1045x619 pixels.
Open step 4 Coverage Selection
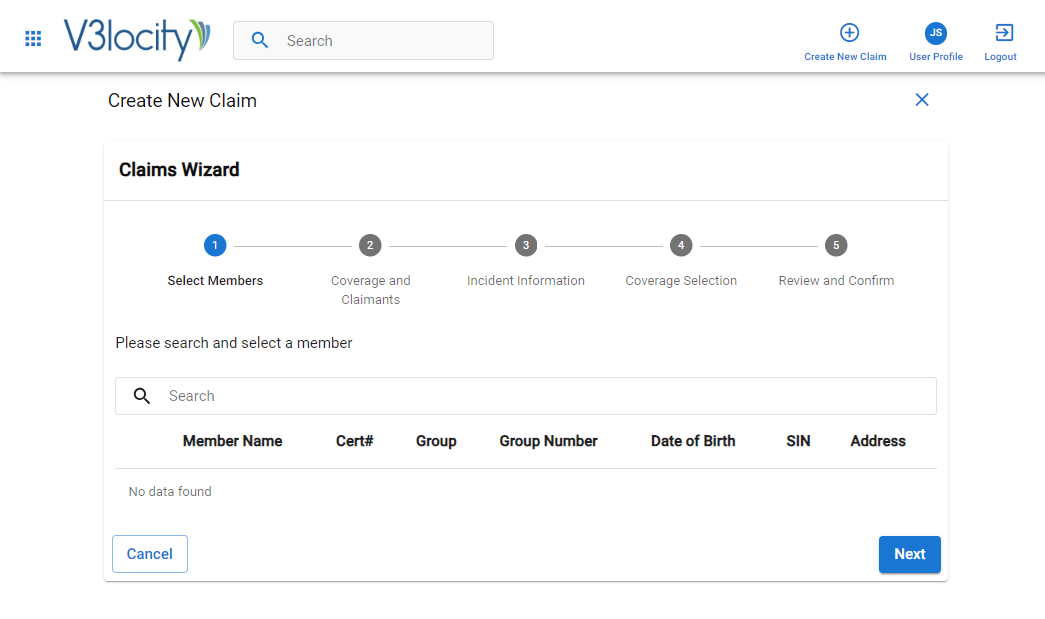681,246
